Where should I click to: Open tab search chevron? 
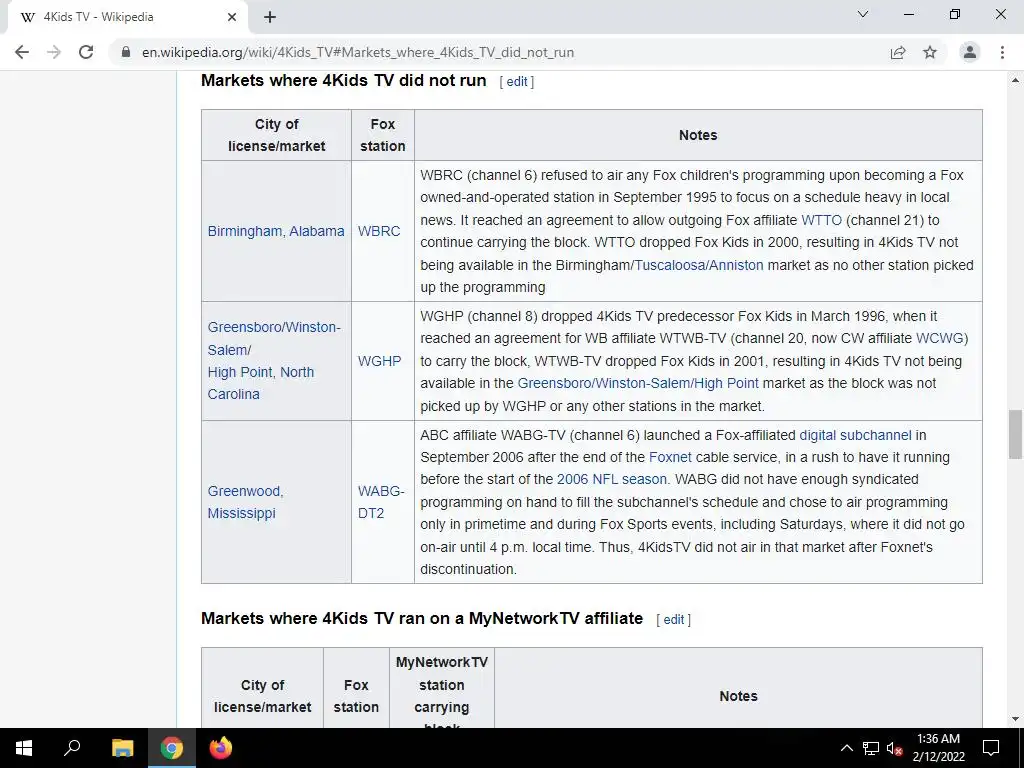click(x=863, y=14)
